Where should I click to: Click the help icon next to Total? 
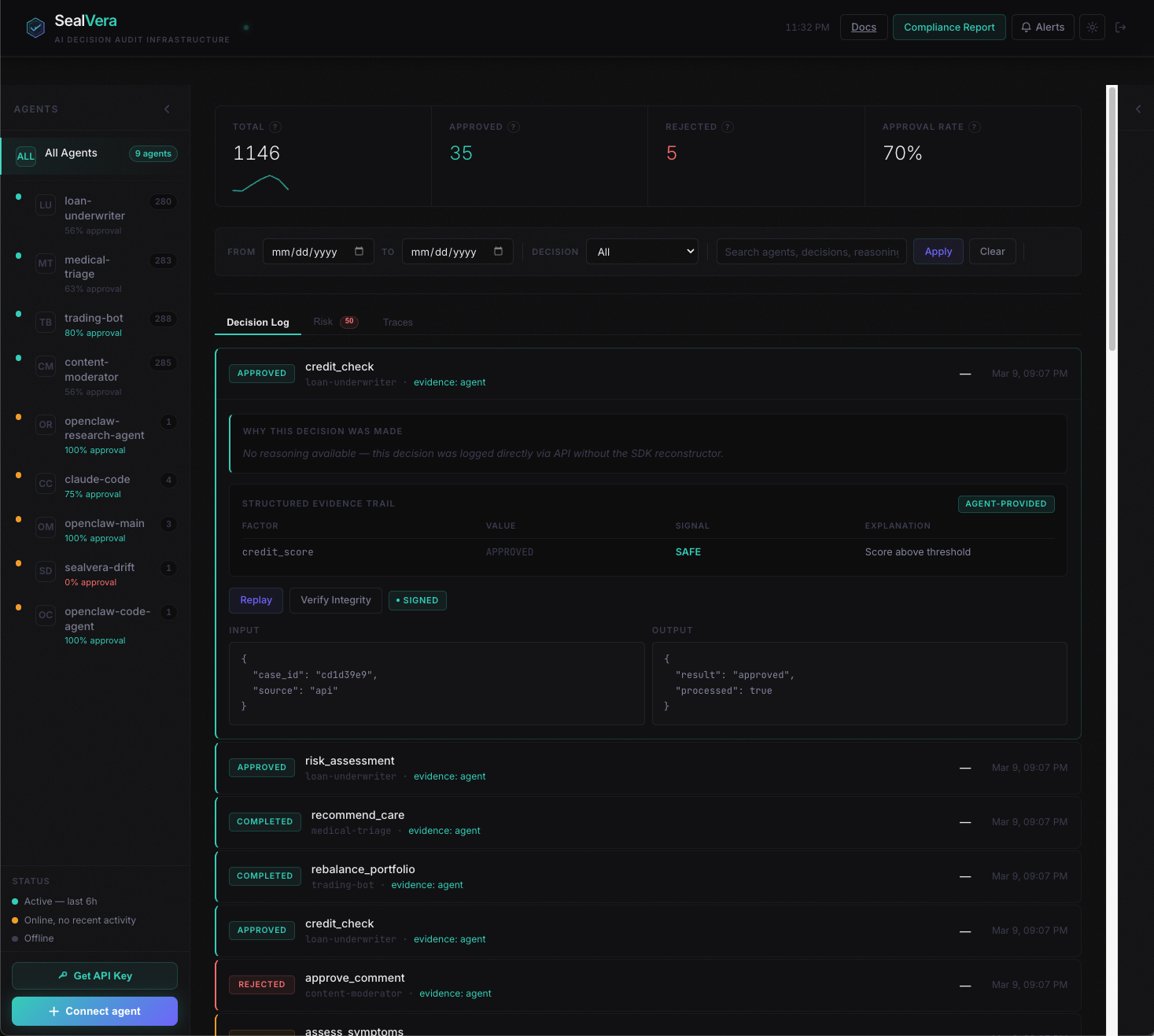tap(275, 127)
